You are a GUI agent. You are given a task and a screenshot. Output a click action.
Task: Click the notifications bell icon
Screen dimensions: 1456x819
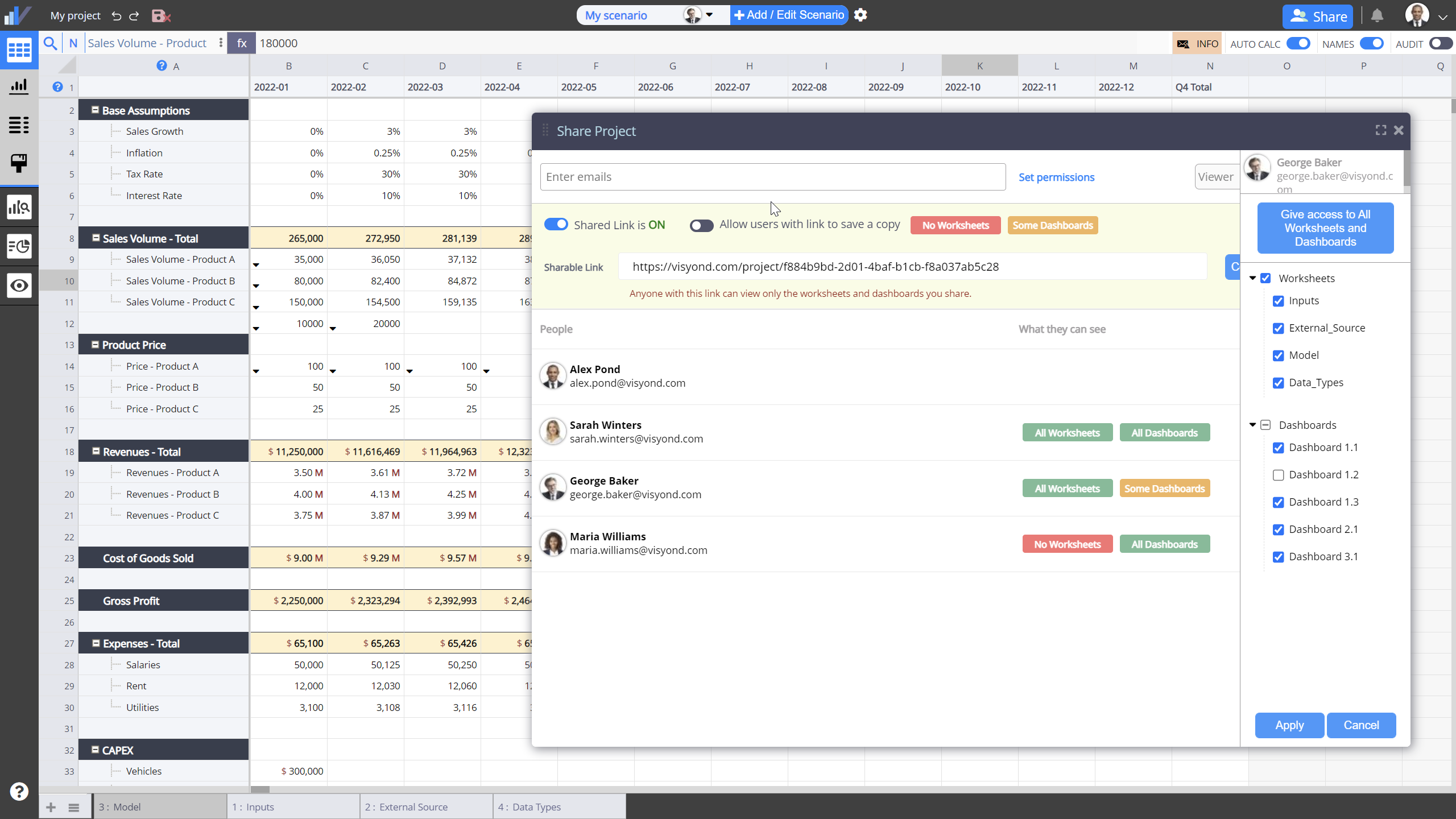(1377, 15)
